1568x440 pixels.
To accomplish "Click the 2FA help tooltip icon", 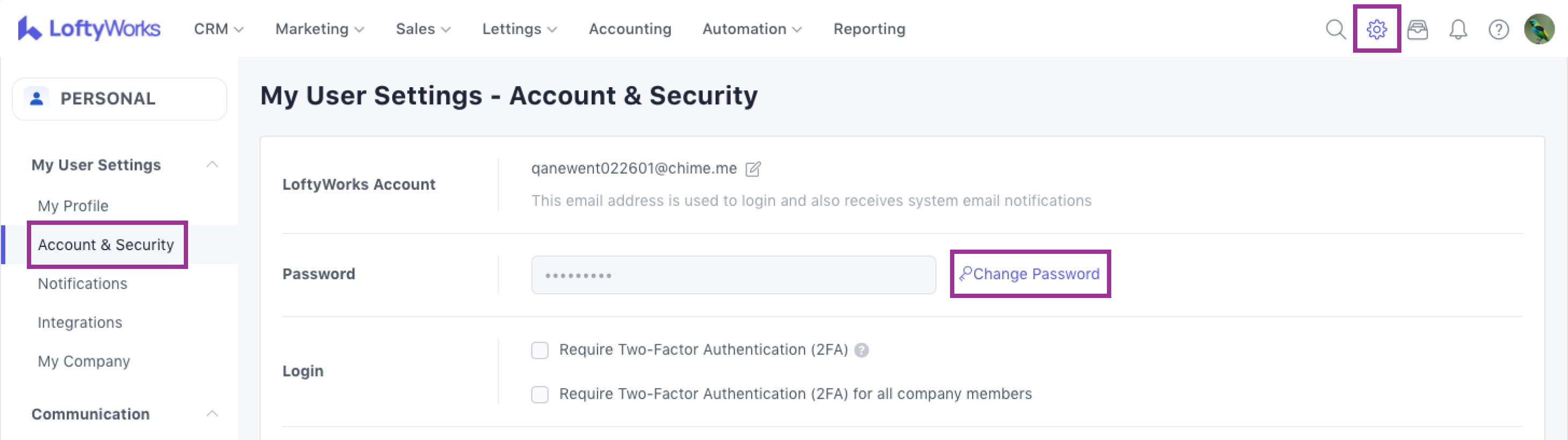I will (x=861, y=350).
